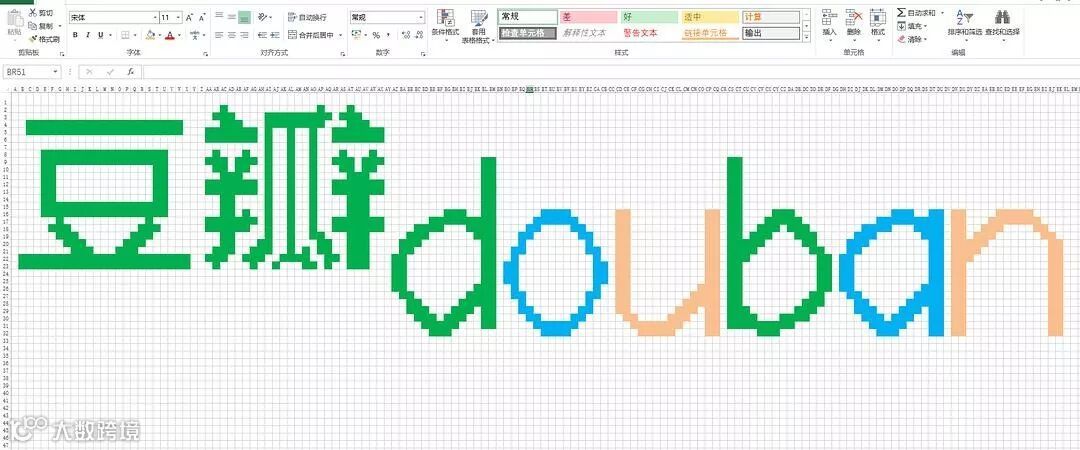Increase indent in the alignment group

(276, 34)
